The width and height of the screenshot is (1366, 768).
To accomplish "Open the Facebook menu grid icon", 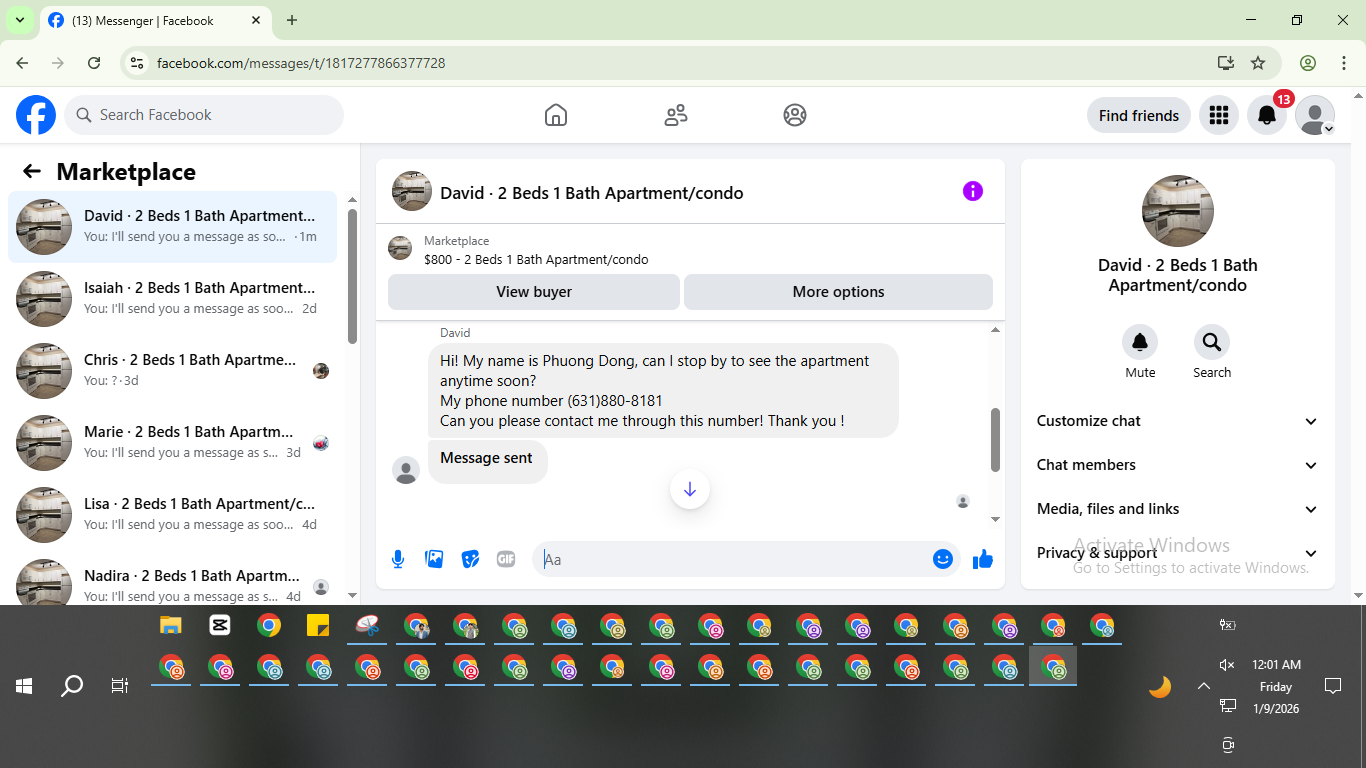I will (x=1218, y=115).
